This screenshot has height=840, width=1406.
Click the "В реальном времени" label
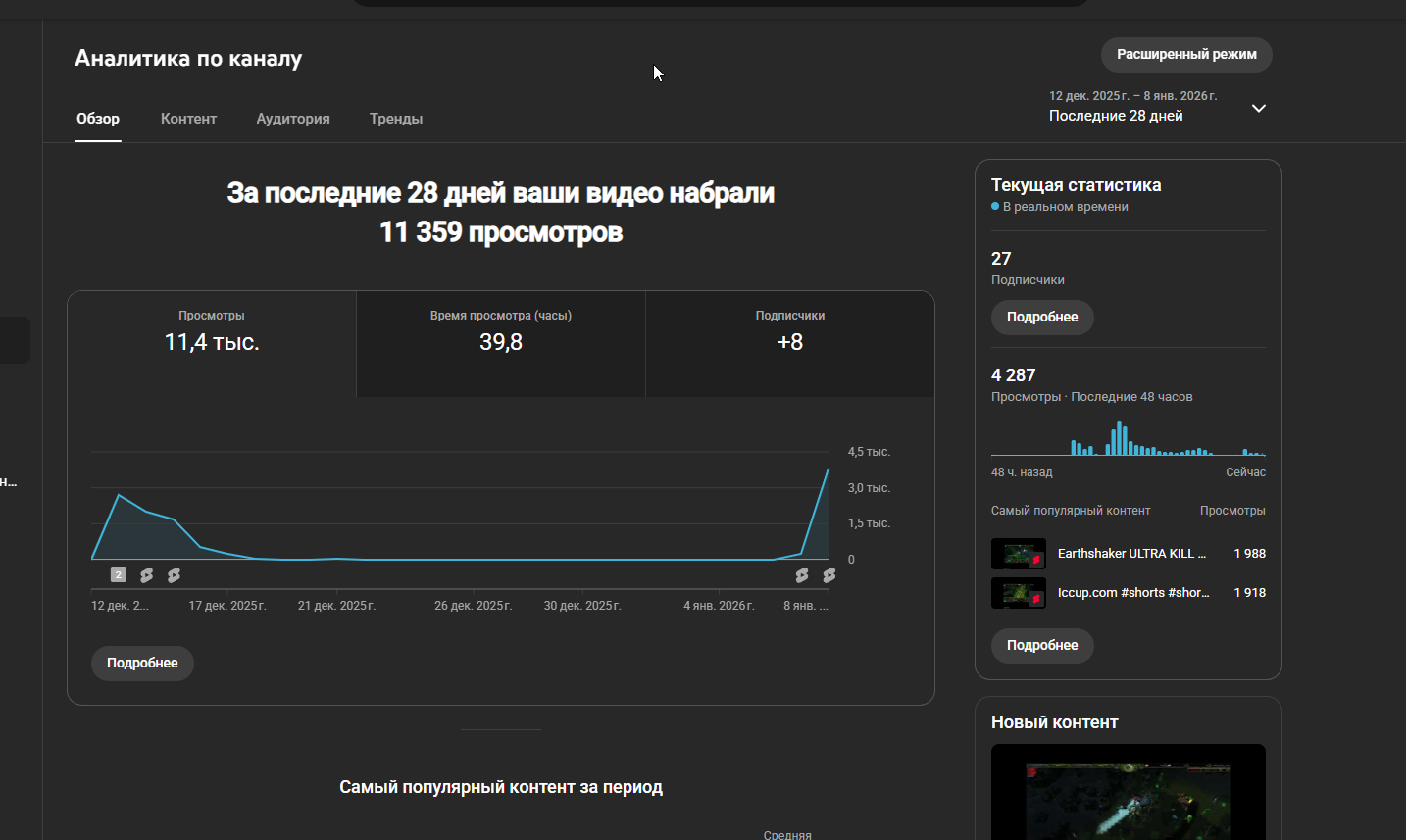click(x=1066, y=207)
